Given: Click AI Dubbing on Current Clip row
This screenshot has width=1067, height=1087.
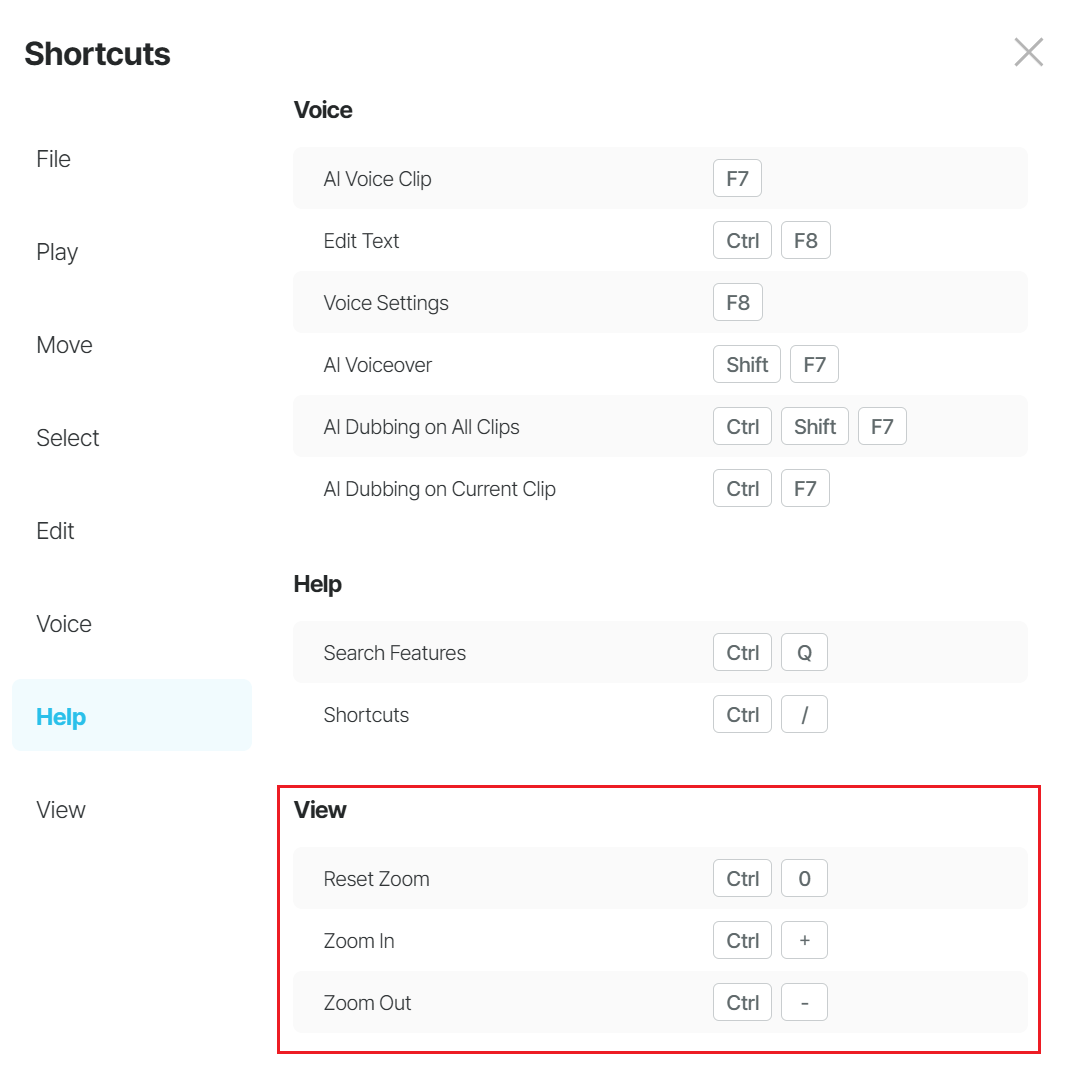Looking at the screenshot, I should pos(660,488).
